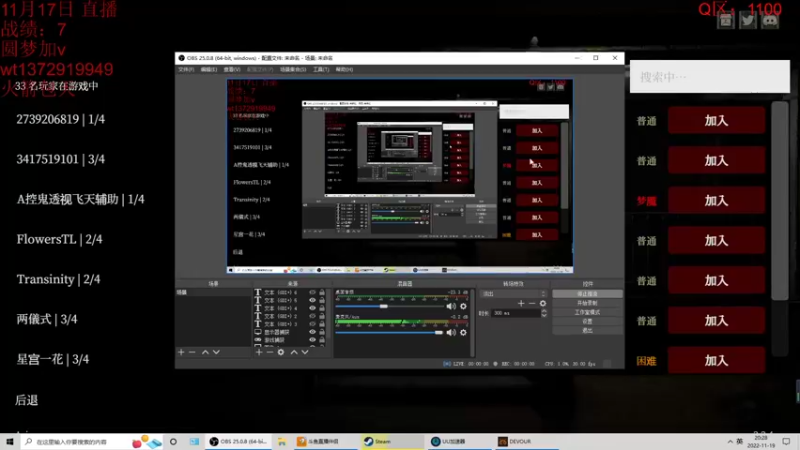Click the 开始录制 start recording button
Viewport: 800px width, 450px height.
point(587,303)
